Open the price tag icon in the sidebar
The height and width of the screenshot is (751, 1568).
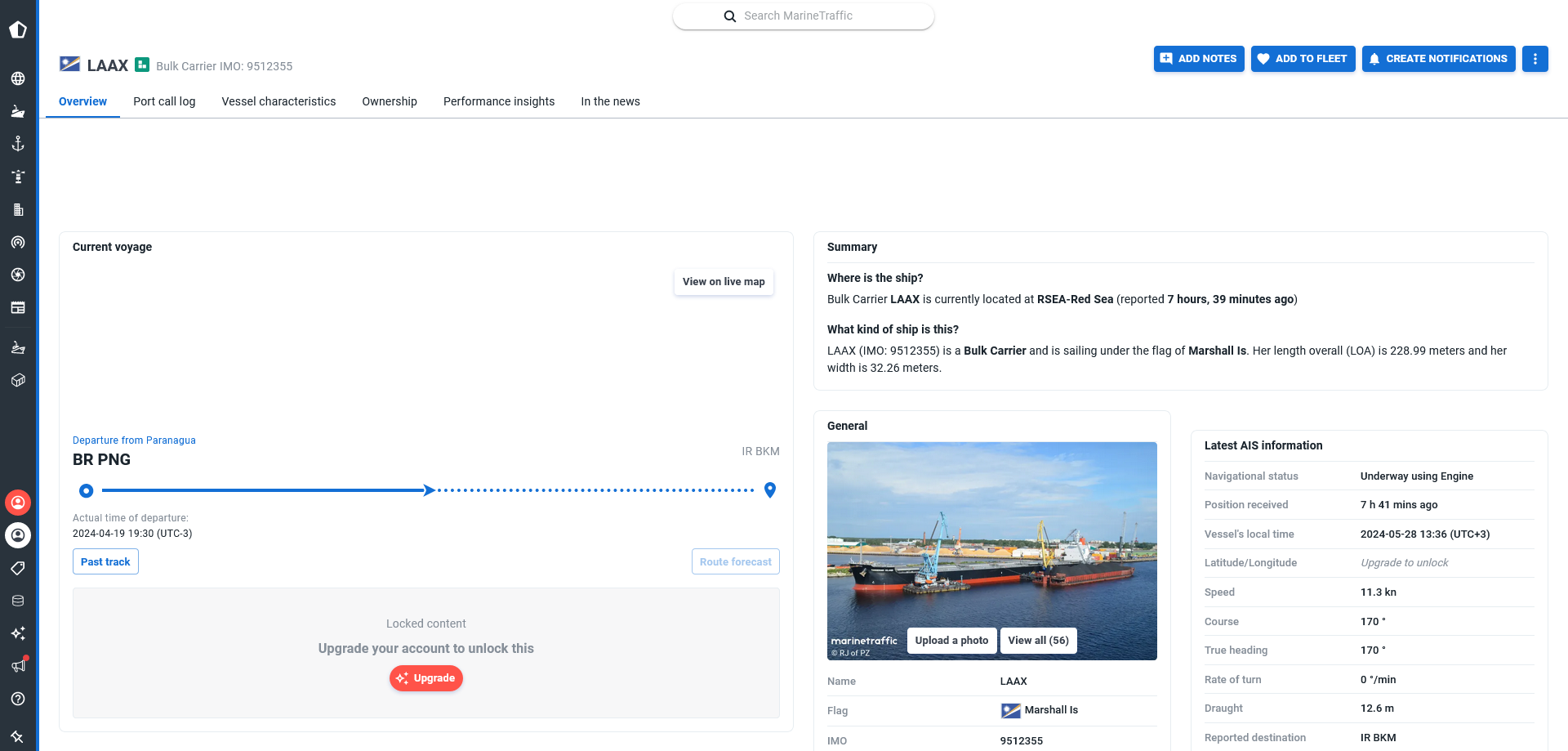click(18, 568)
